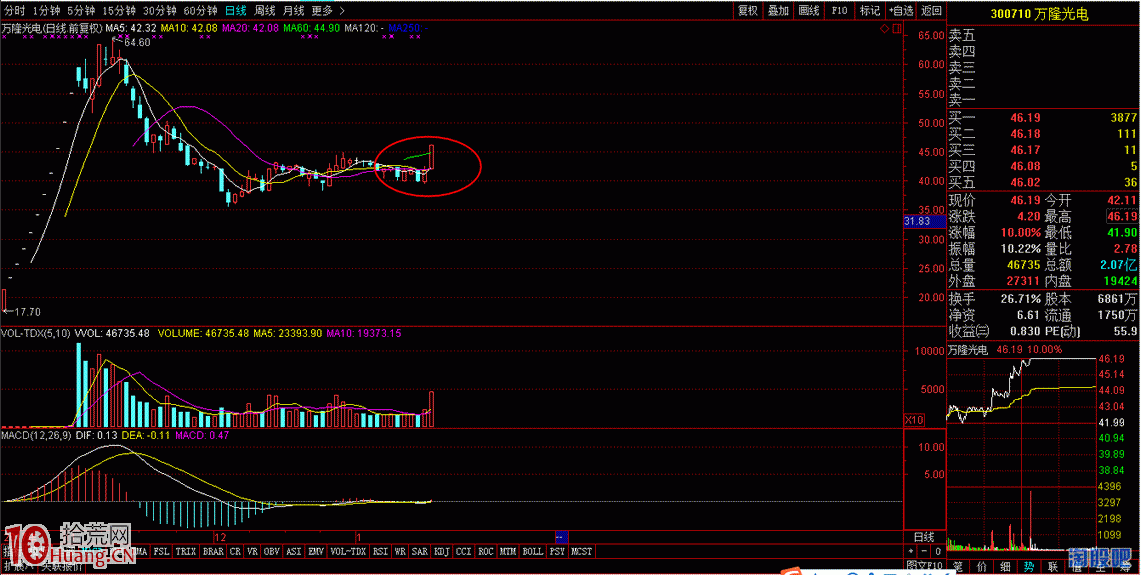Screen dimensions: 1141x575
Task: Select the MCST indicator tab
Action: (x=581, y=551)
